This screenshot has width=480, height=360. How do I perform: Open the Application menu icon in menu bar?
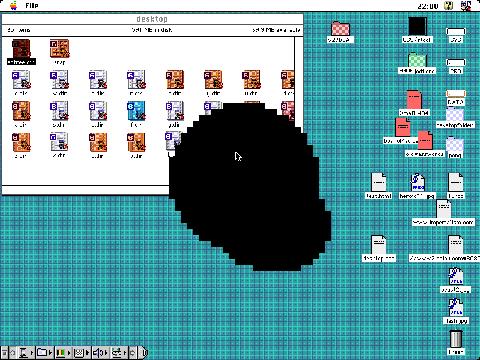pyautogui.click(x=466, y=5)
